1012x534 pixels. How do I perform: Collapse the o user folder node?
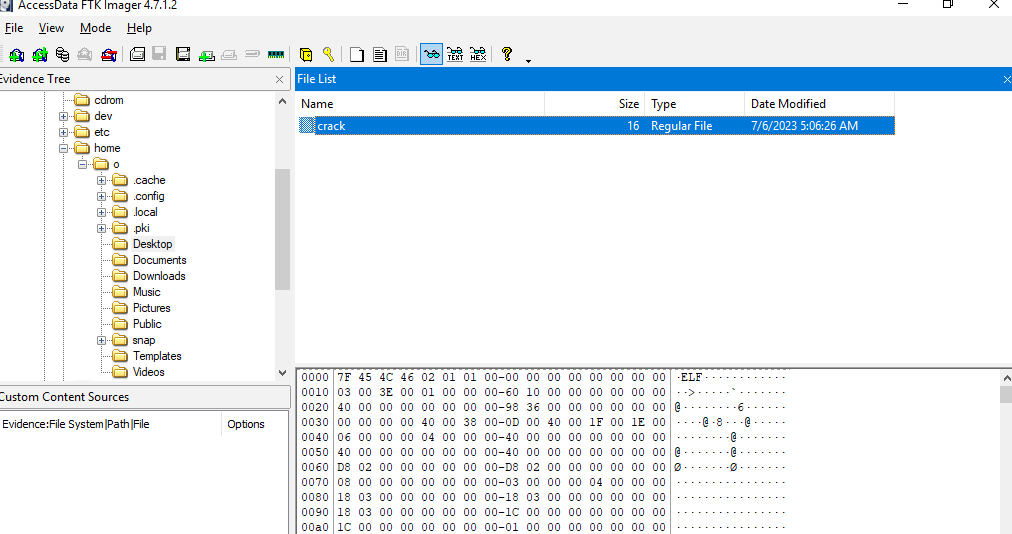tap(83, 165)
